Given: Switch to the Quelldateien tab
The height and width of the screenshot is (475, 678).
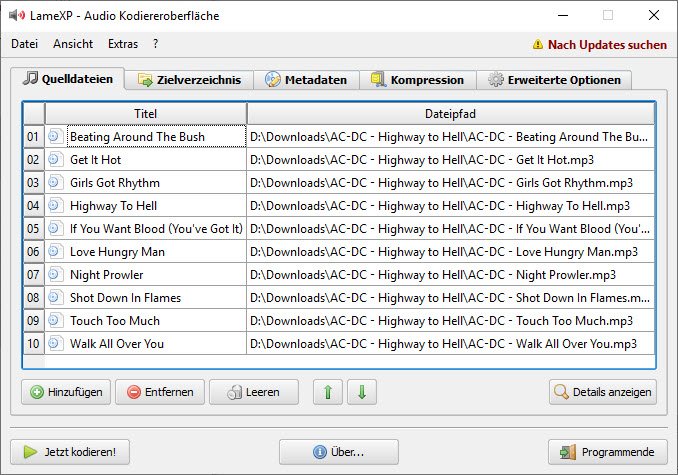Looking at the screenshot, I should pyautogui.click(x=68, y=79).
